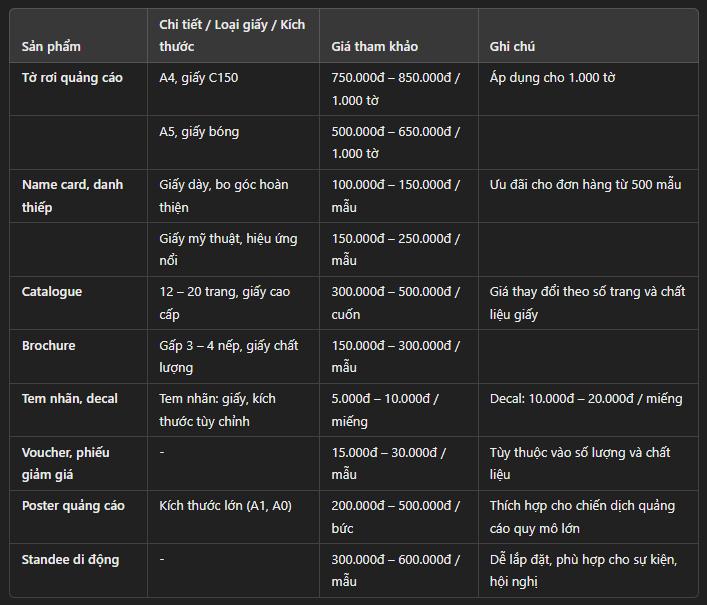Image resolution: width=707 pixels, height=605 pixels.
Task: Click the "A4, giấy C150" detail cell
Action: (x=199, y=77)
